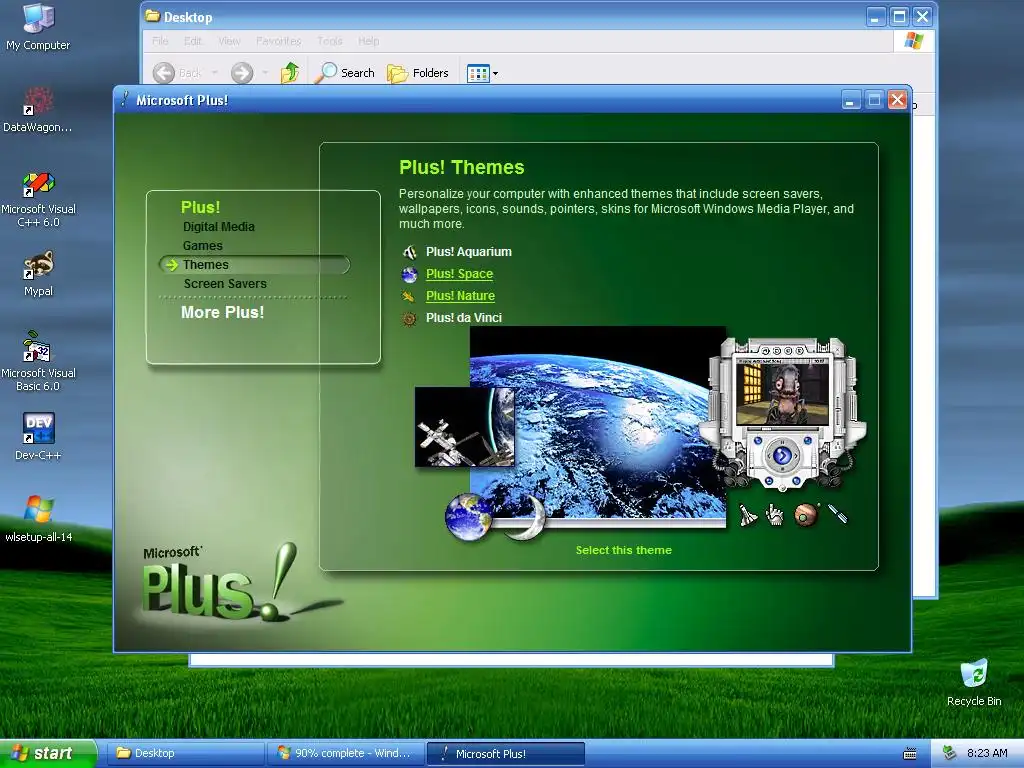Click the Plus! heading in sidebar
Screen dimensions: 1024x768
200,207
